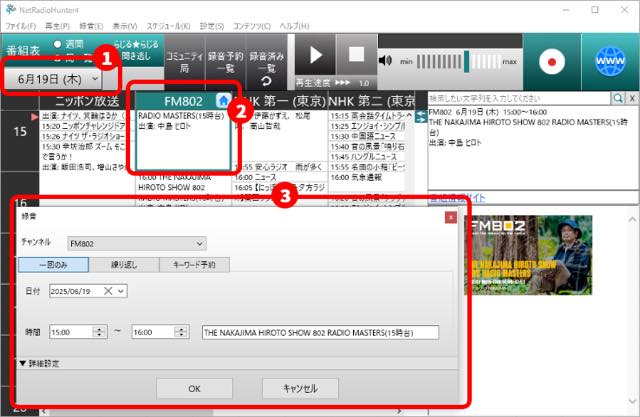Click the right panel scroll-up arrow
This screenshot has width=640, height=417.
tap(632, 220)
